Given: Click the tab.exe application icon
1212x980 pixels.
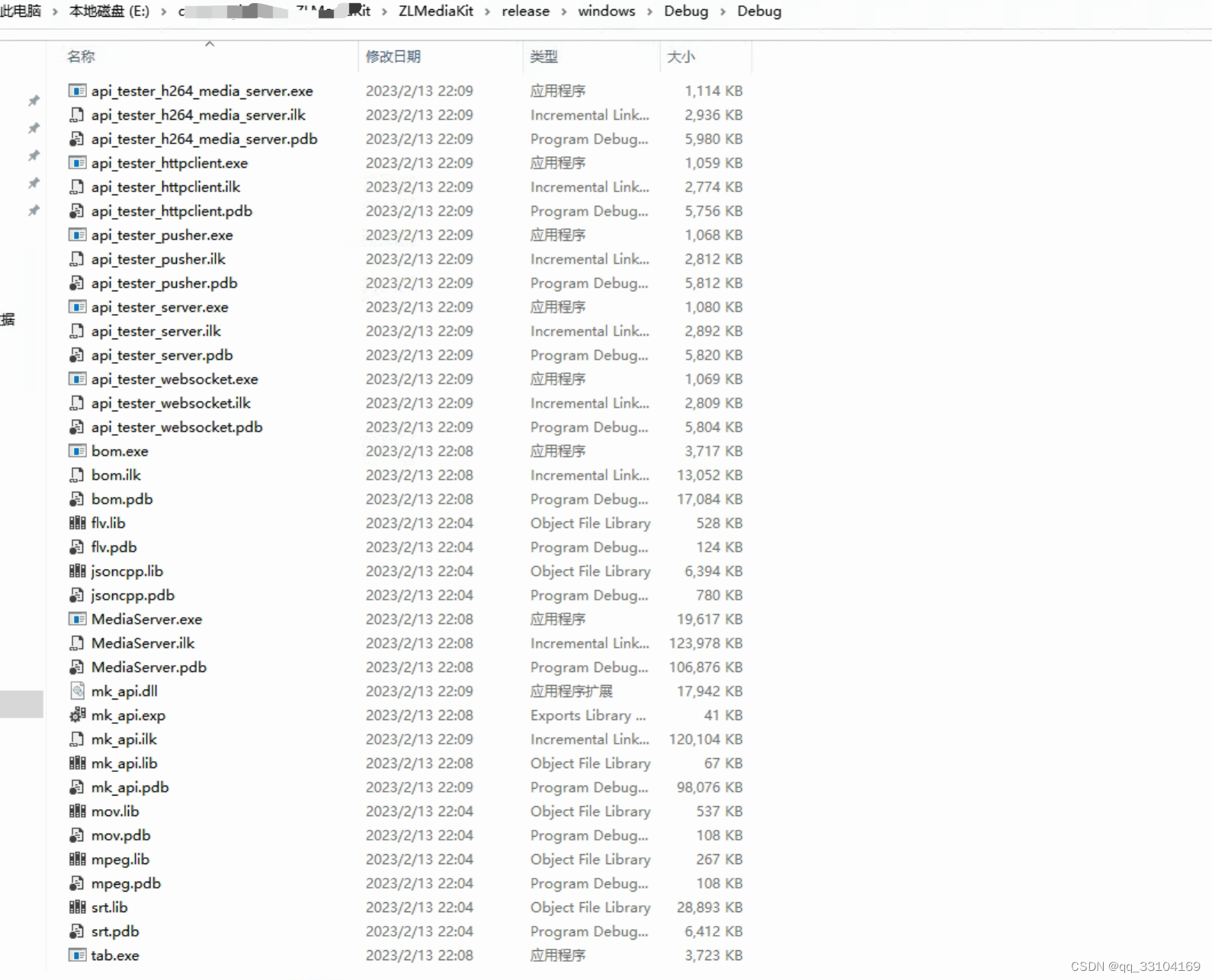Looking at the screenshot, I should pos(77,955).
